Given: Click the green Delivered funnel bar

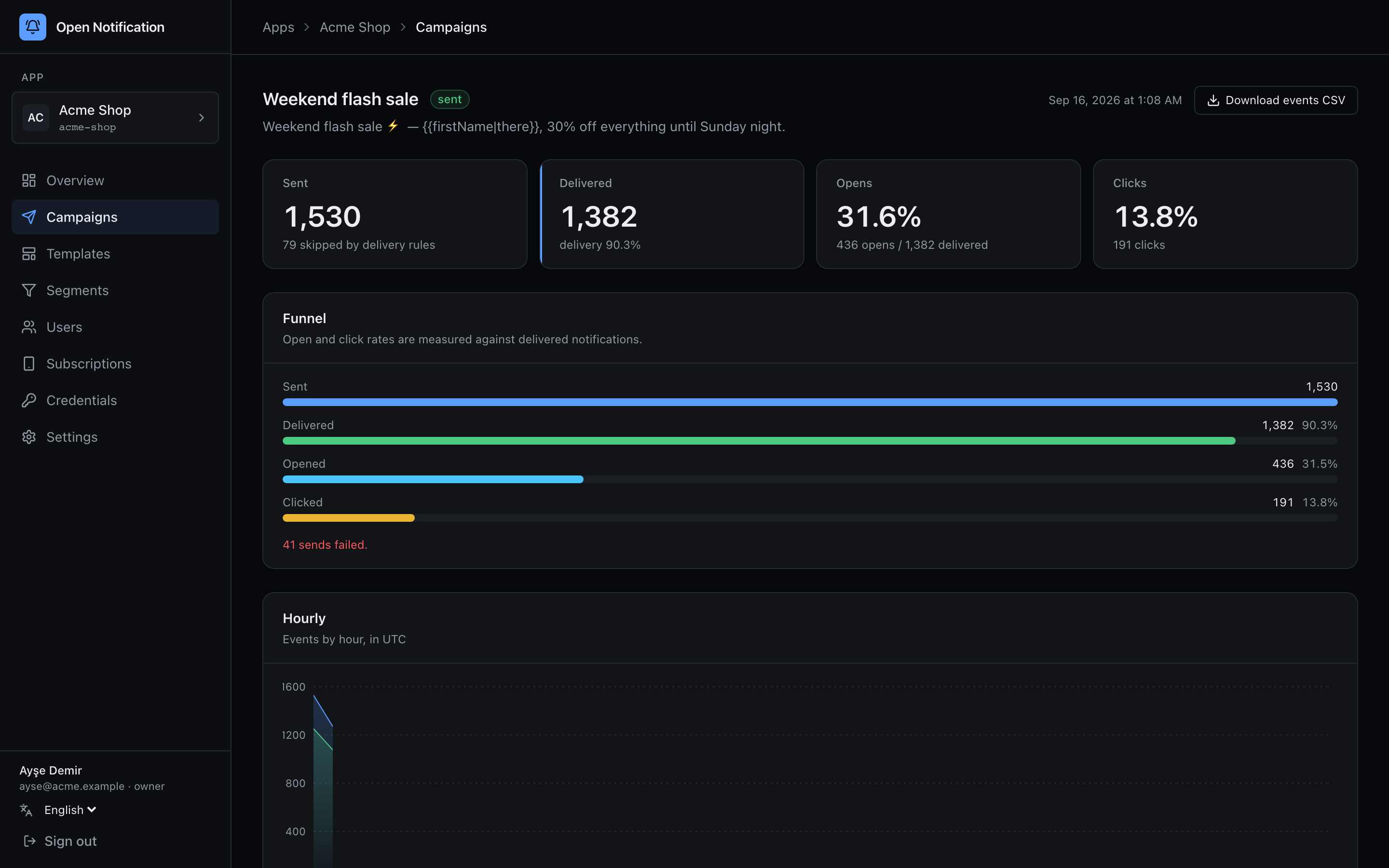Looking at the screenshot, I should (759, 441).
